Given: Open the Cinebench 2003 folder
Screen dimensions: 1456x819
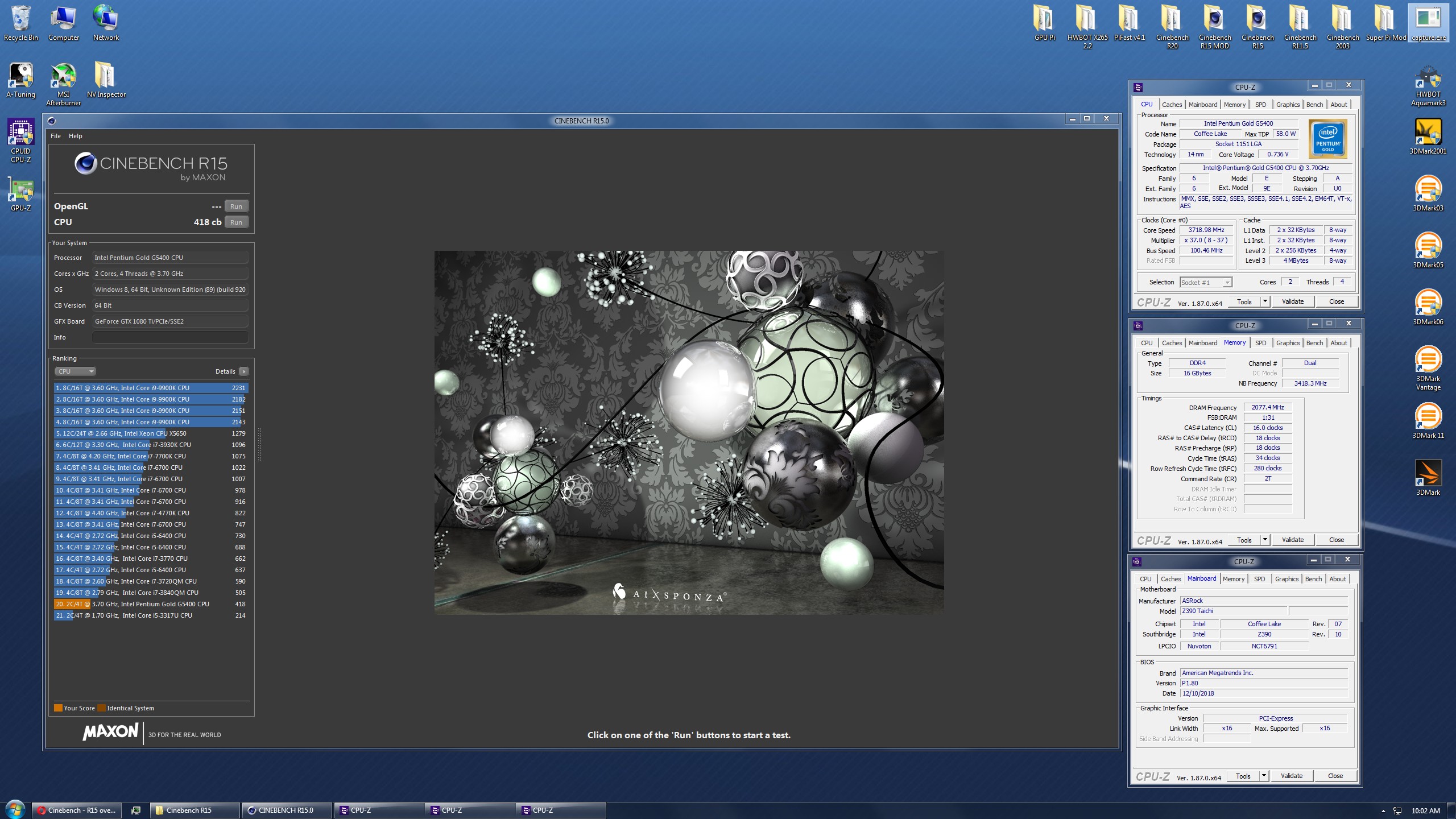Looking at the screenshot, I should point(1342,26).
